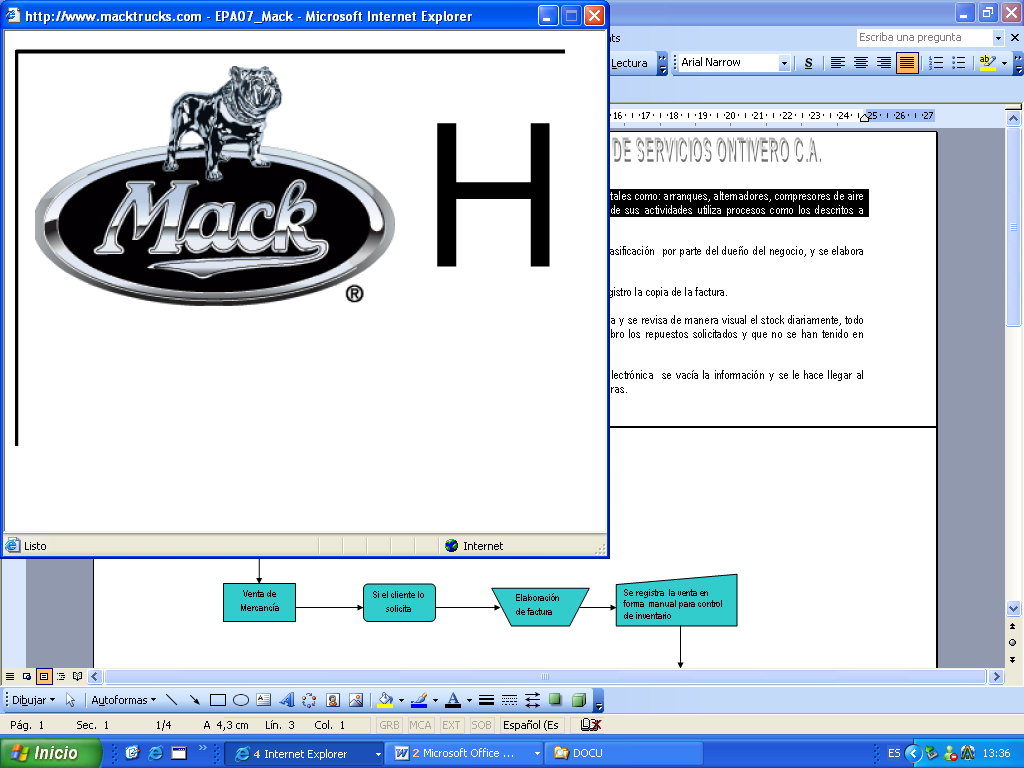Center the text in Word toolbar
1024x768 pixels.
861,63
